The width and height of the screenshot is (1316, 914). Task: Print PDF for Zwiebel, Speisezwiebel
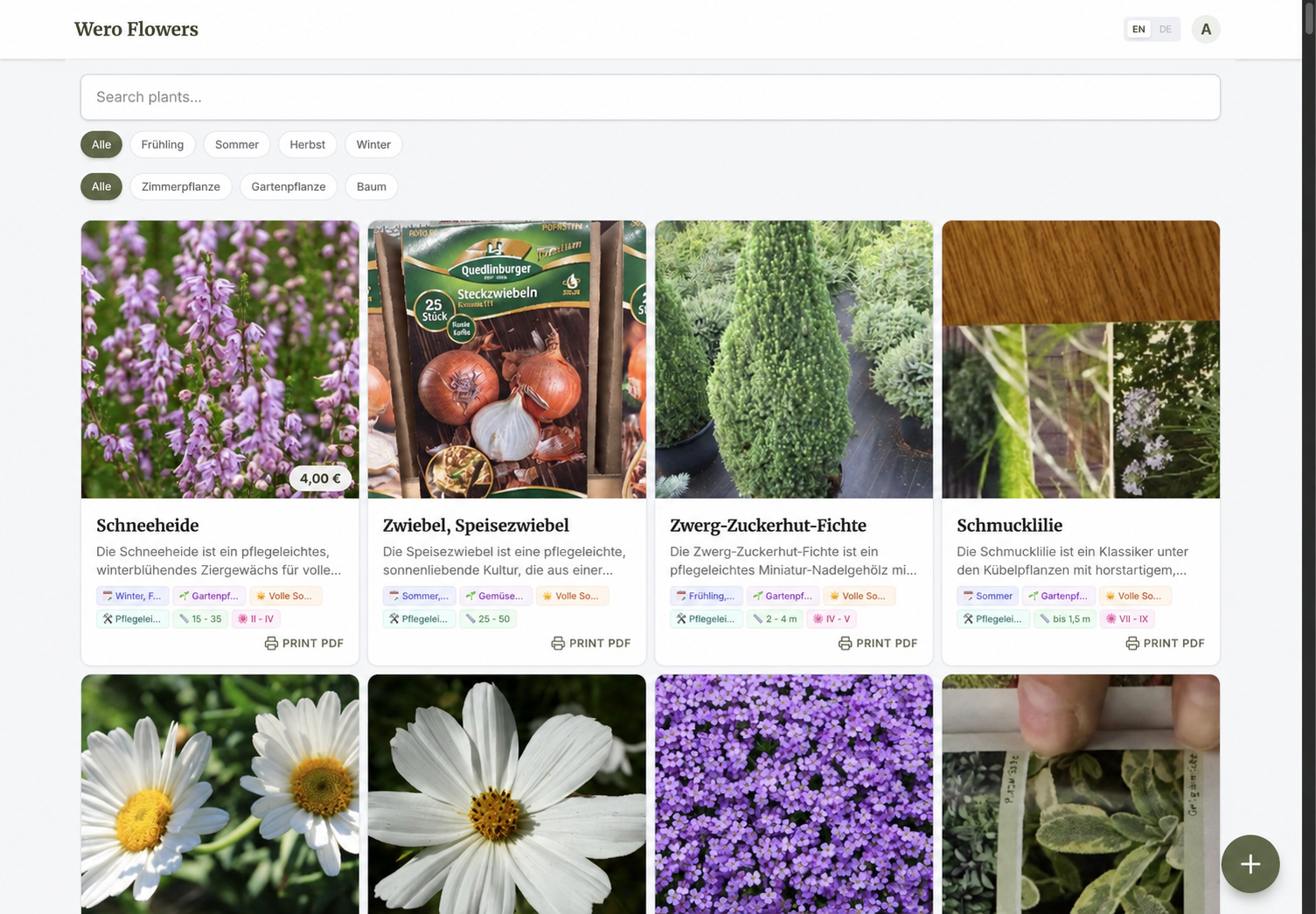point(591,643)
